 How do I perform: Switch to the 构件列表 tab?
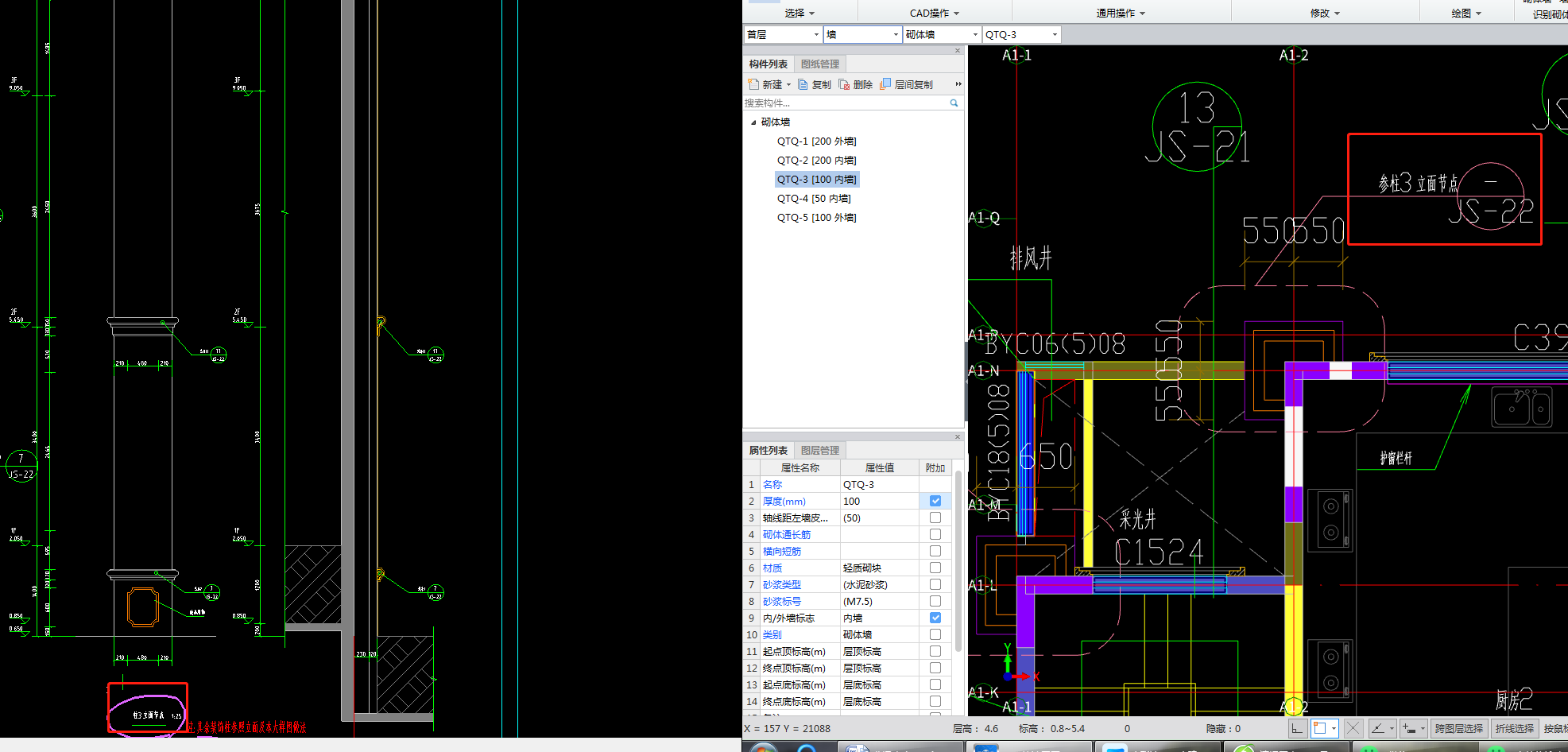pos(768,64)
